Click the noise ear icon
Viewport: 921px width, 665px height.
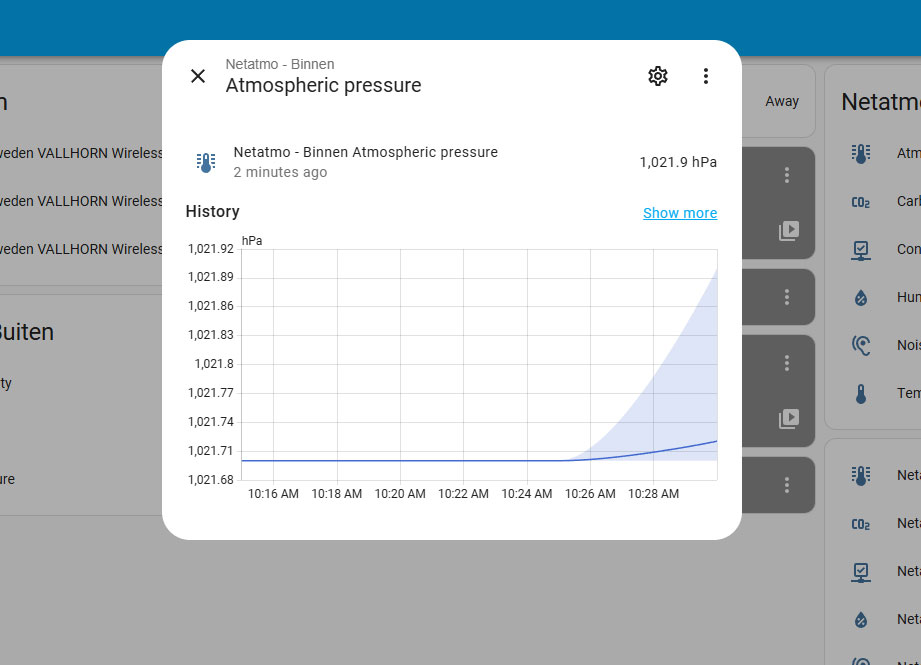(x=861, y=345)
